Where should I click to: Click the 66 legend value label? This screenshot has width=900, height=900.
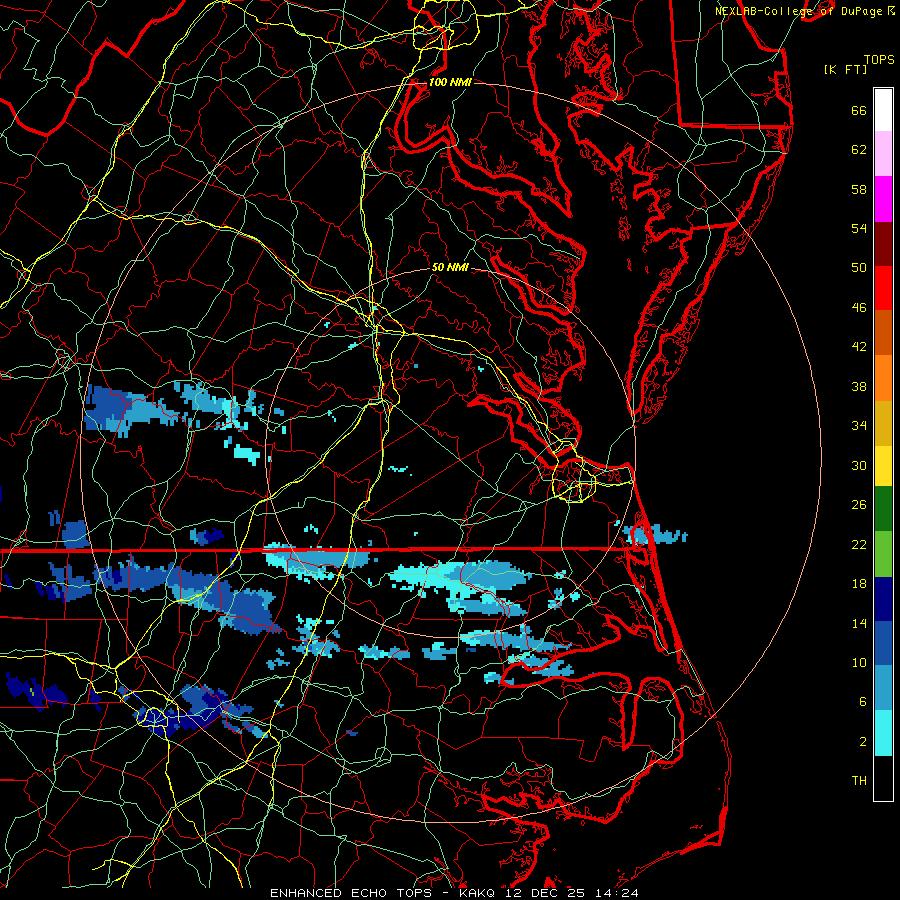click(x=859, y=110)
